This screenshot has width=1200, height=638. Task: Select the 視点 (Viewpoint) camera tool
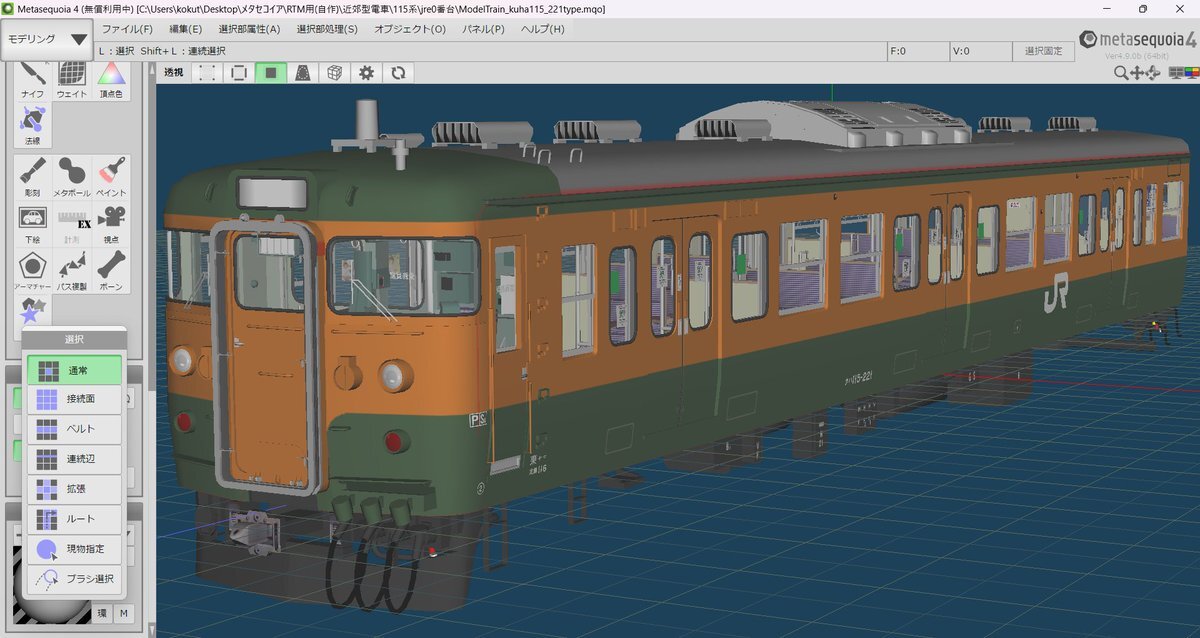(111, 224)
